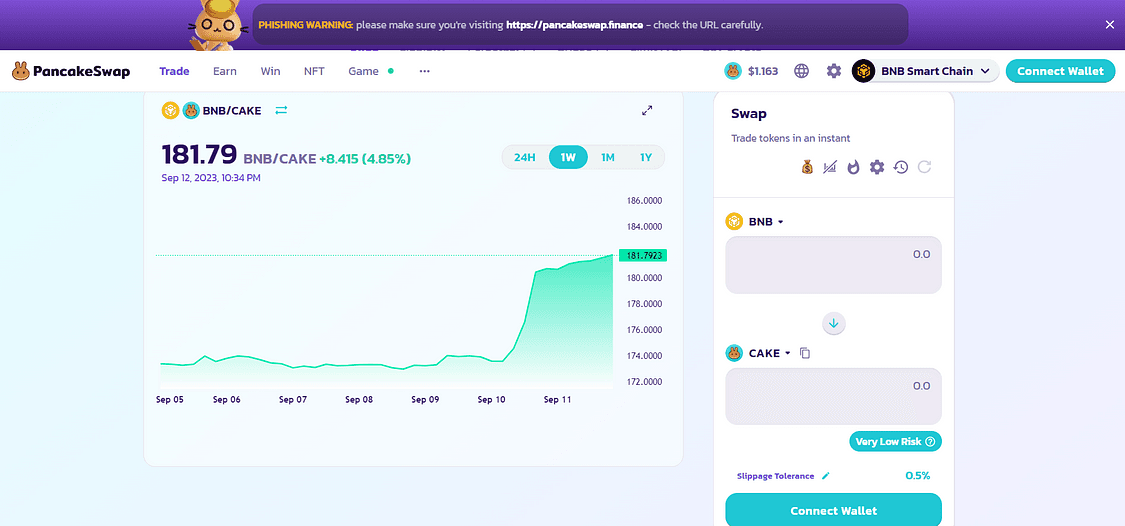This screenshot has height=526, width=1125.
Task: Dismiss the phishing warning banner
Action: click(x=1109, y=24)
